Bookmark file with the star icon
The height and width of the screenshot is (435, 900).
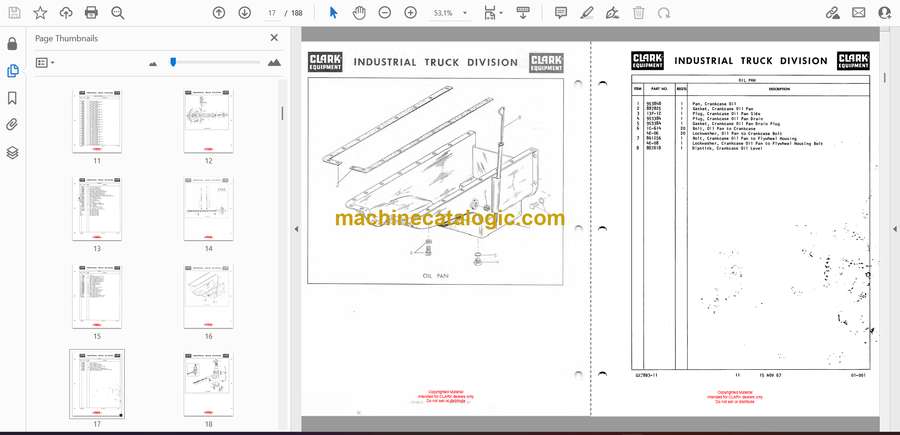tap(40, 13)
